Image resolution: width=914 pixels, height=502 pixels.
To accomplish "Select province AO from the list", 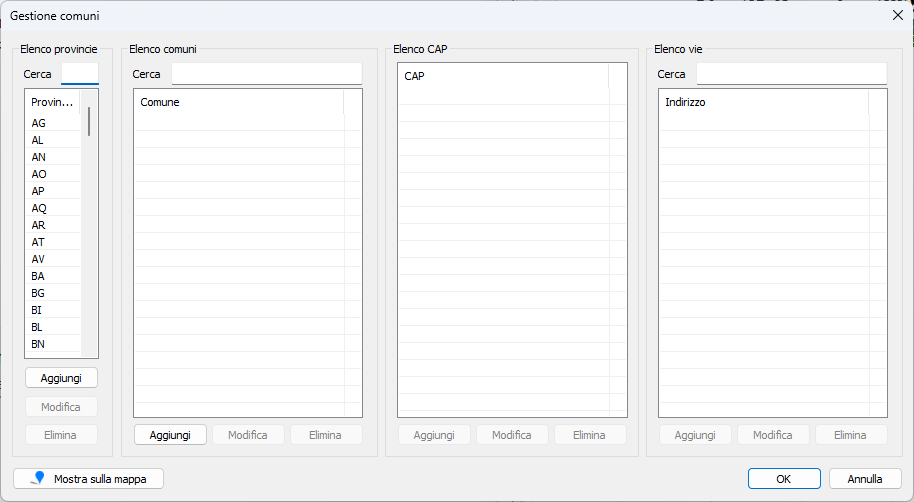I will click(x=39, y=174).
